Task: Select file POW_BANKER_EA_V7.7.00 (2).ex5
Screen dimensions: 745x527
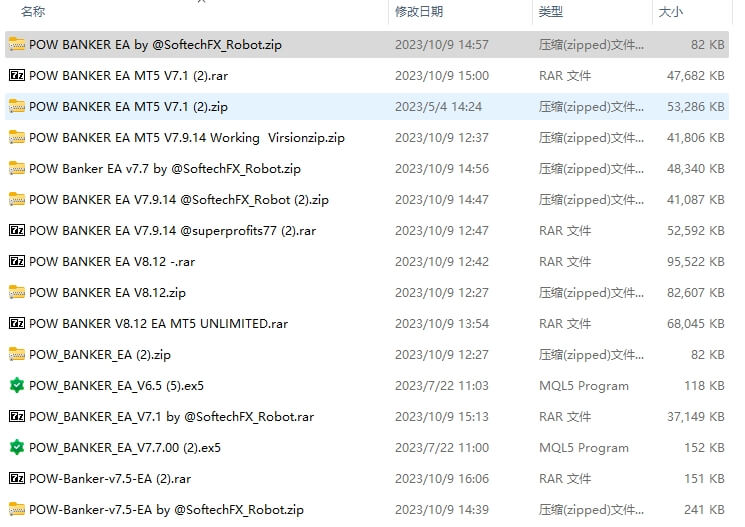Action: click(125, 448)
